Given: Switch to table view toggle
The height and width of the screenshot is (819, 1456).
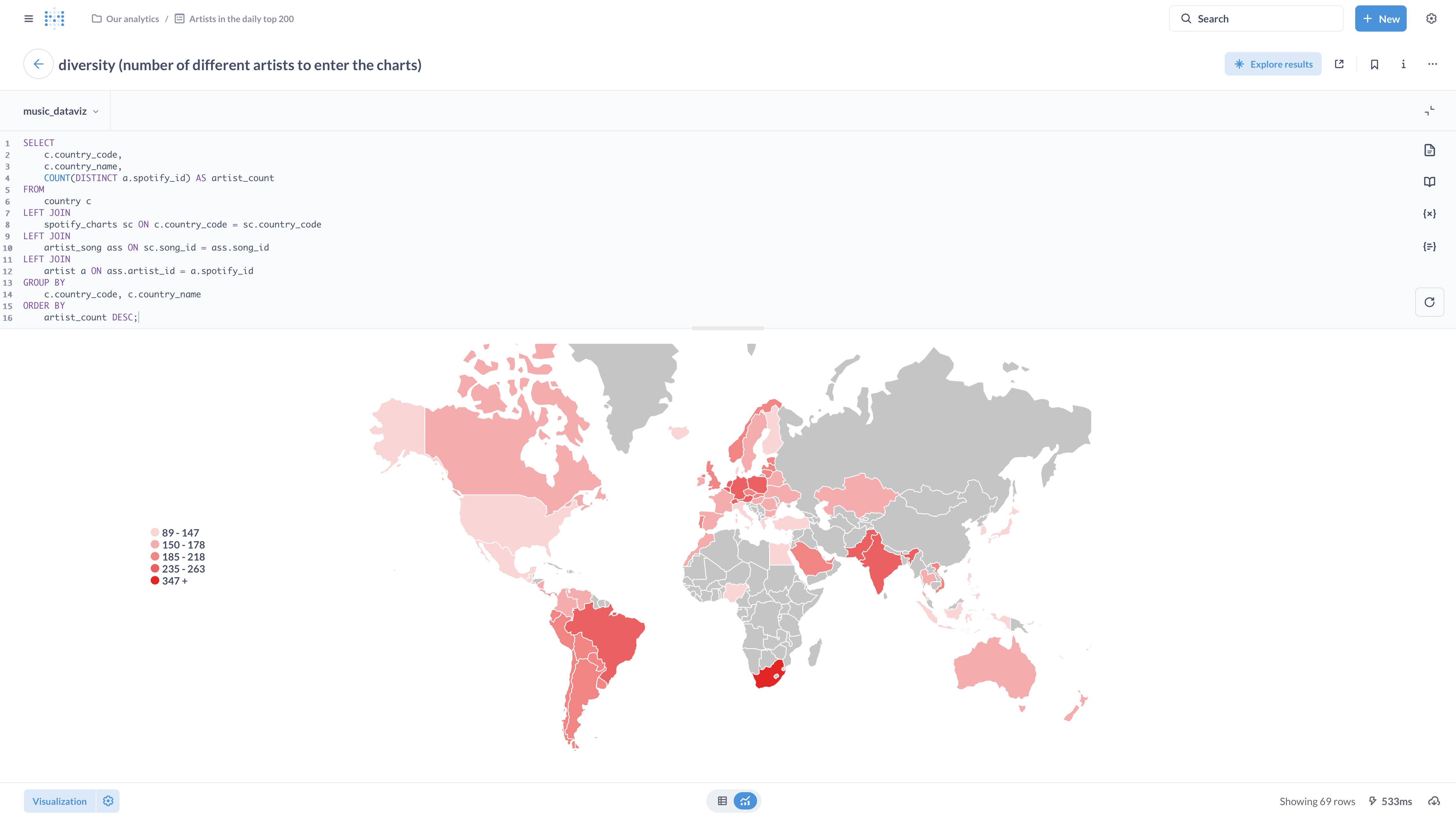Looking at the screenshot, I should pyautogui.click(x=722, y=801).
